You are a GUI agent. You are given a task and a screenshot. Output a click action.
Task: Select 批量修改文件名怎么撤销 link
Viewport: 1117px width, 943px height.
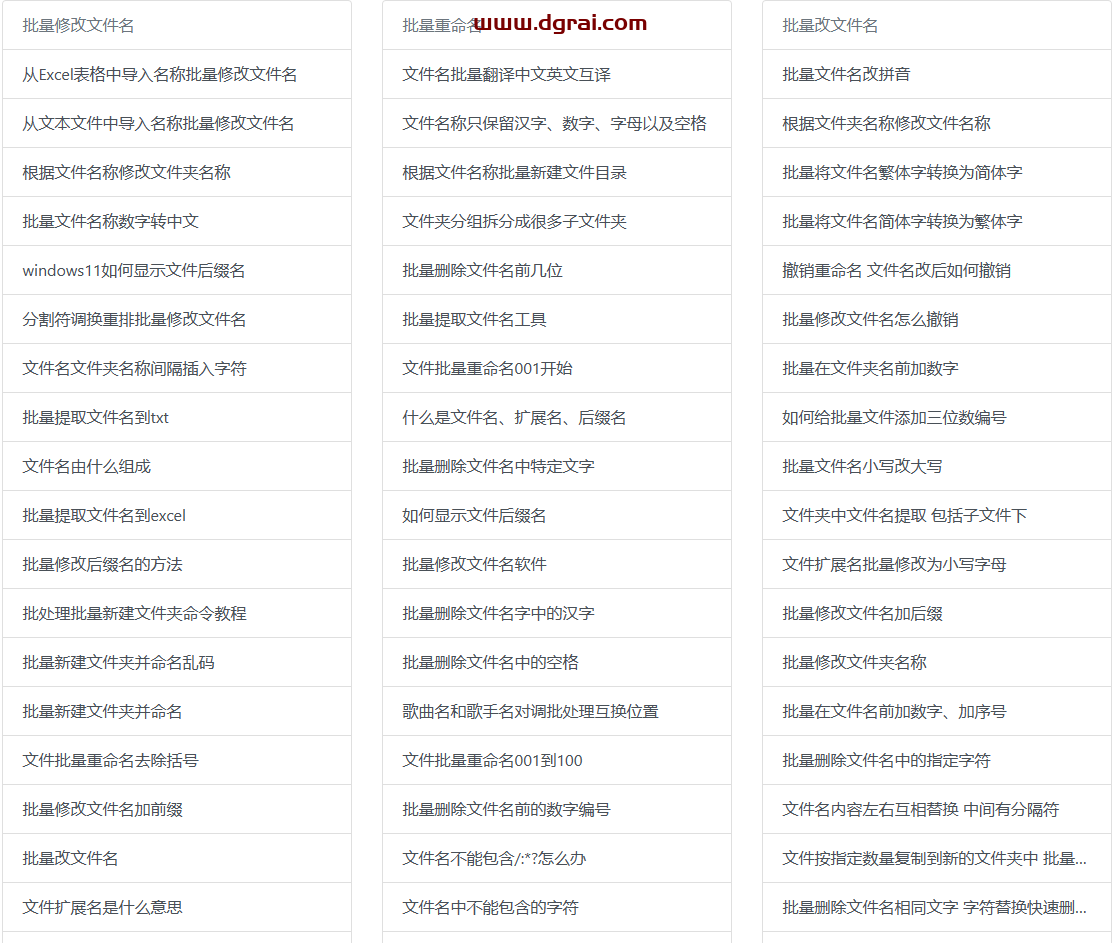[871, 319]
